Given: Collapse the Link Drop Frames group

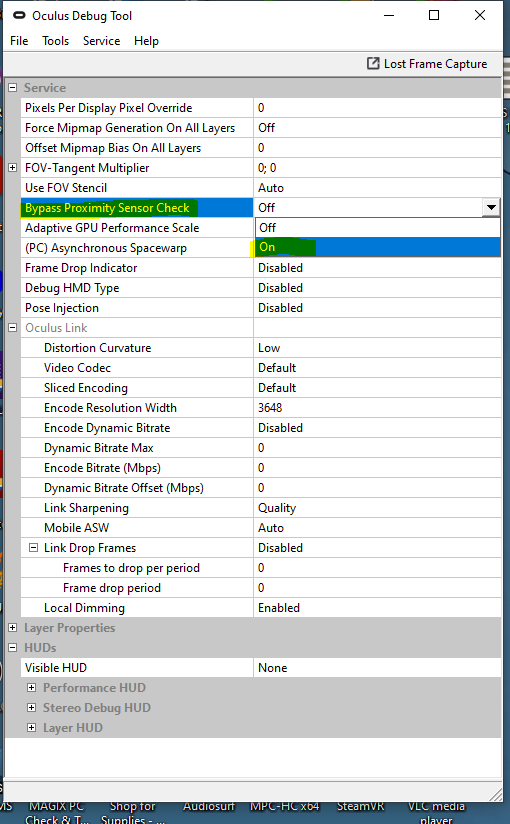Looking at the screenshot, I should (x=33, y=548).
